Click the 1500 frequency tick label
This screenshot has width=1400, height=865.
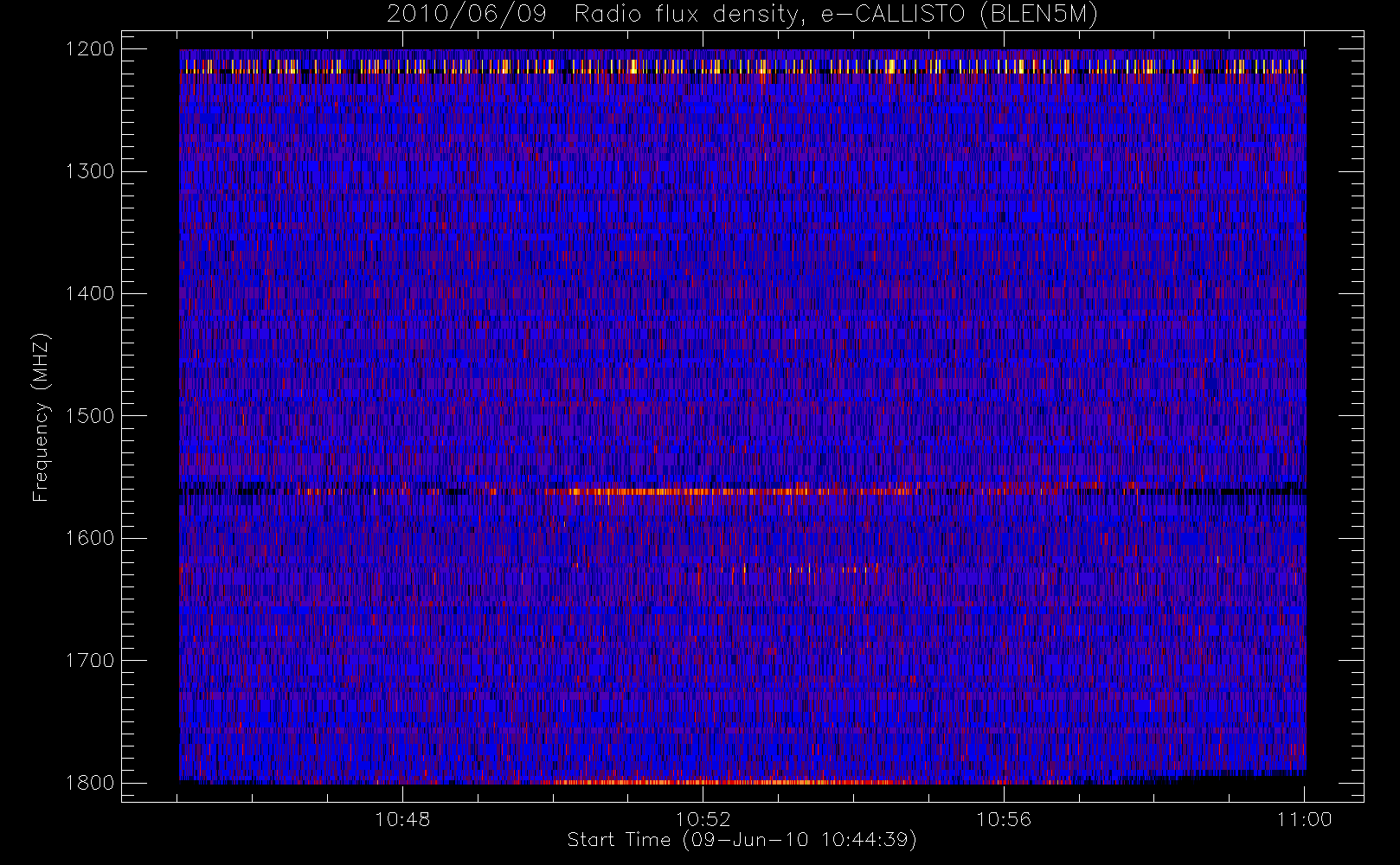(x=90, y=415)
